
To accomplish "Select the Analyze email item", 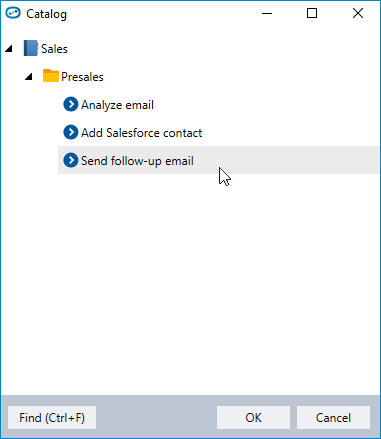I will click(x=117, y=105).
